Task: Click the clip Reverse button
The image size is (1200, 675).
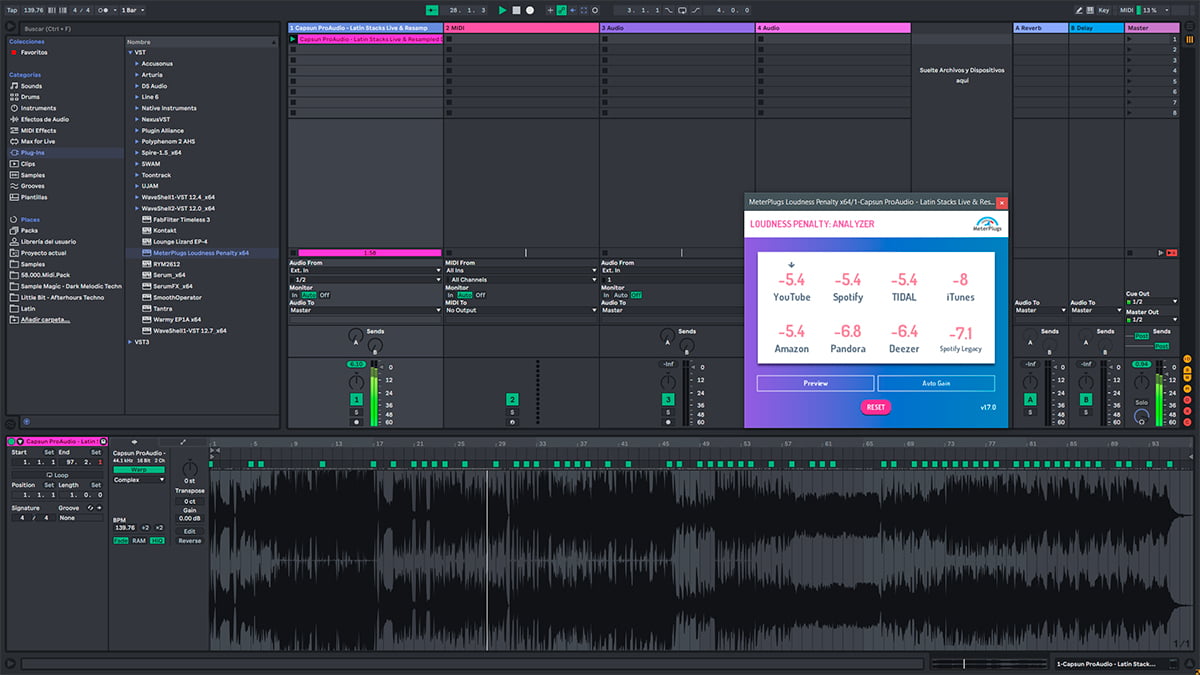Action: 189,540
